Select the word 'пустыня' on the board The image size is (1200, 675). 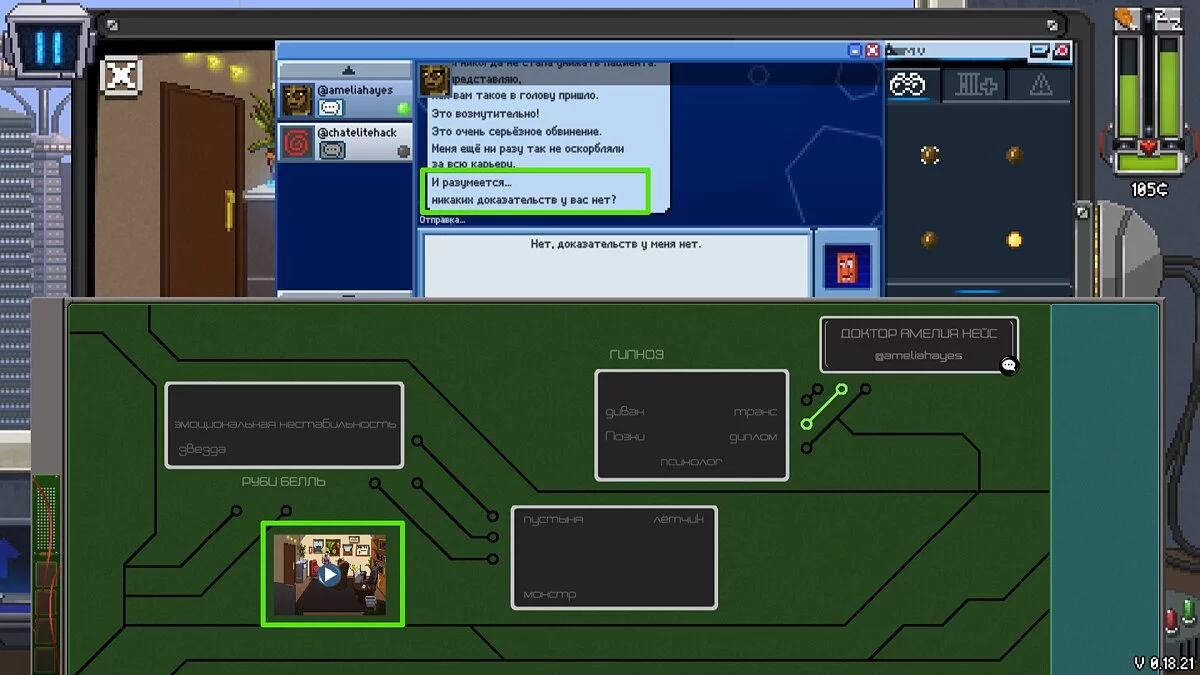pos(553,519)
